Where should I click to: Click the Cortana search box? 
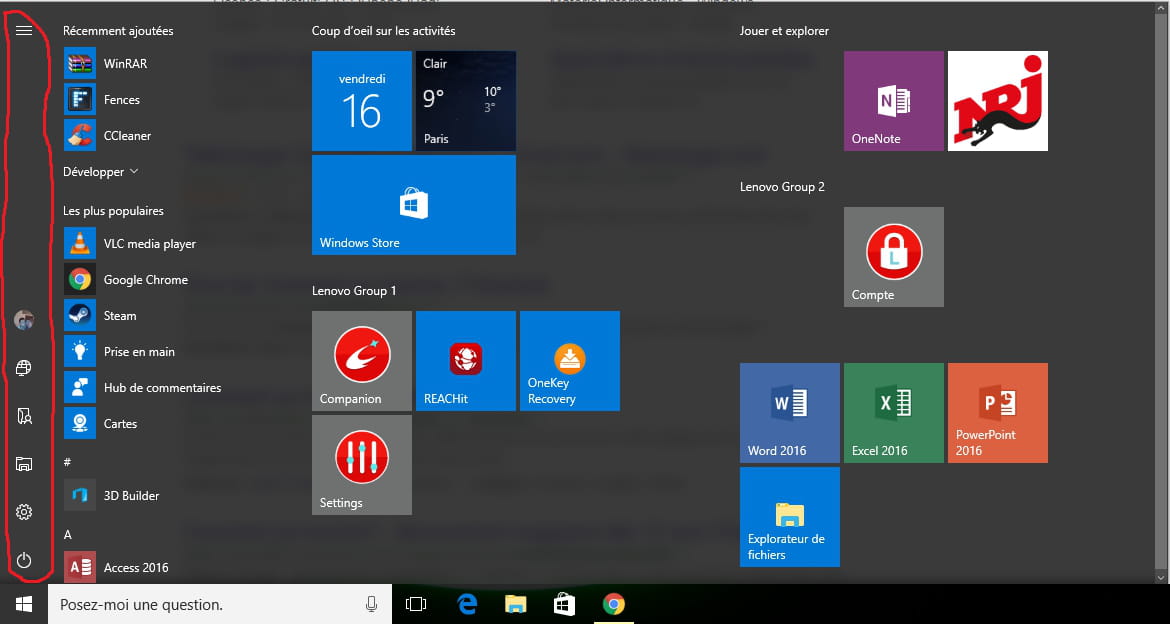coord(220,604)
